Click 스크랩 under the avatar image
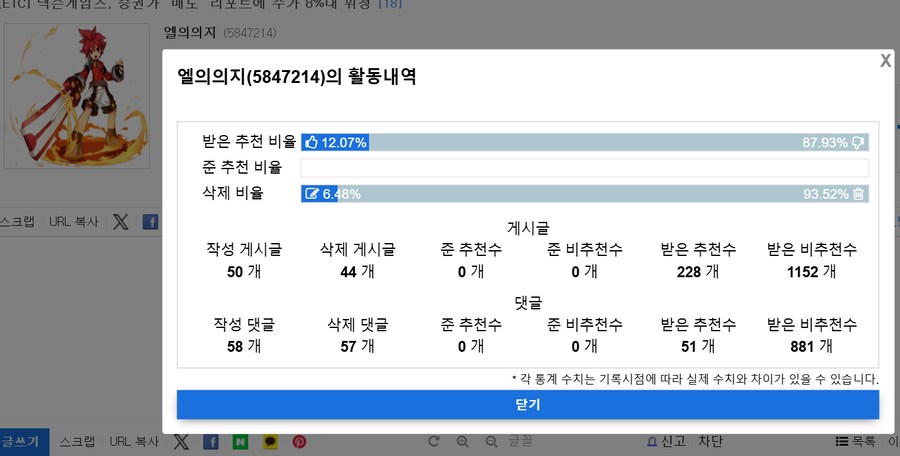Viewport: 900px width, 456px height. [x=17, y=222]
